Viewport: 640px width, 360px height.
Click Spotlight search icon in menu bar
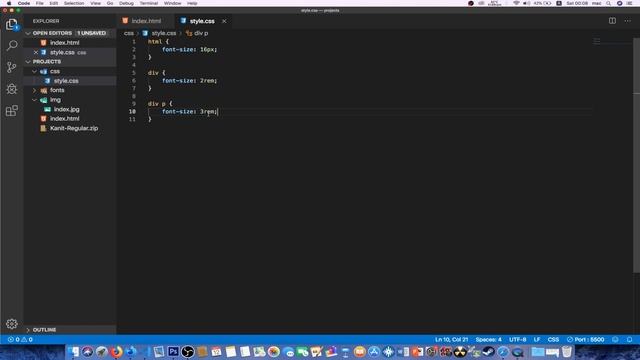pyautogui.click(x=608, y=3)
